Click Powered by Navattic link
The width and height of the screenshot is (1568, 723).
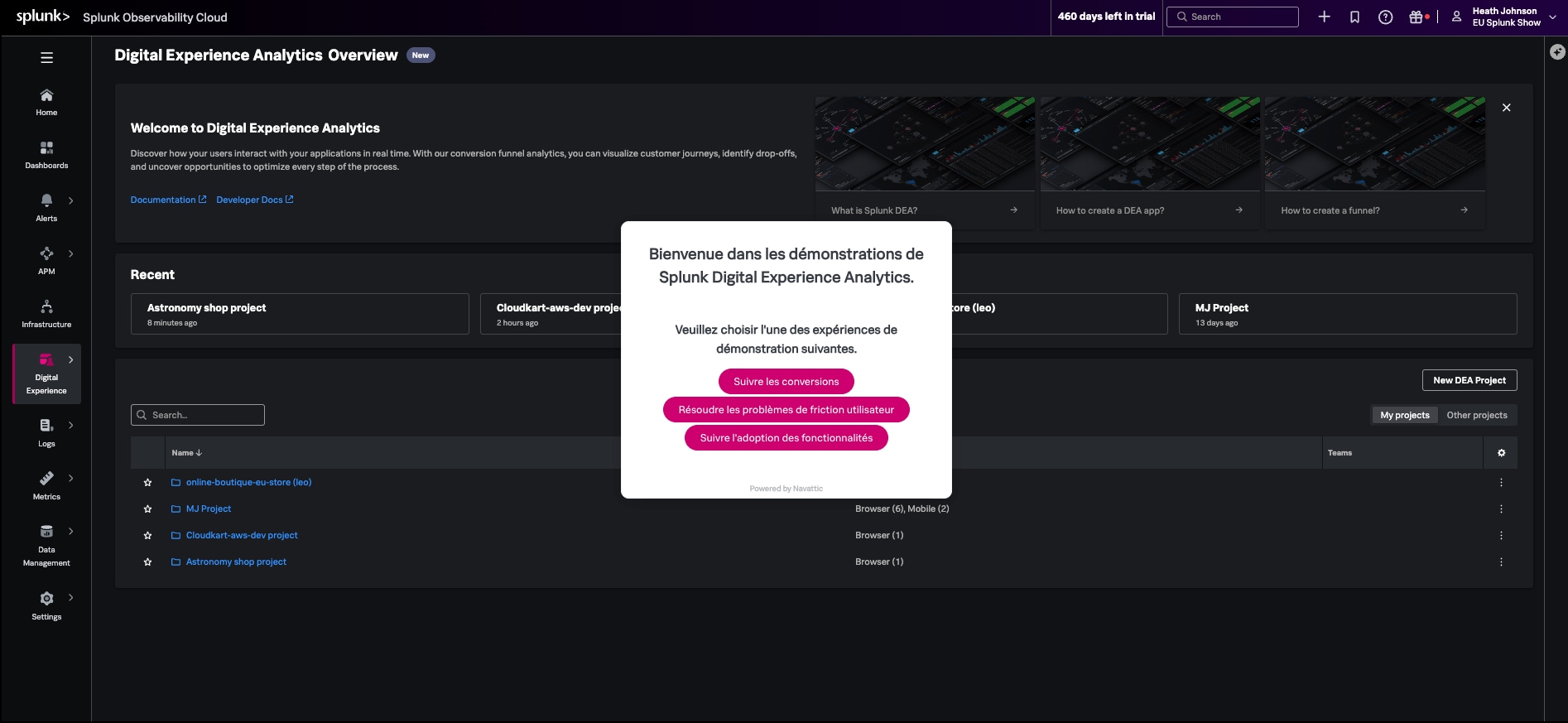(786, 489)
